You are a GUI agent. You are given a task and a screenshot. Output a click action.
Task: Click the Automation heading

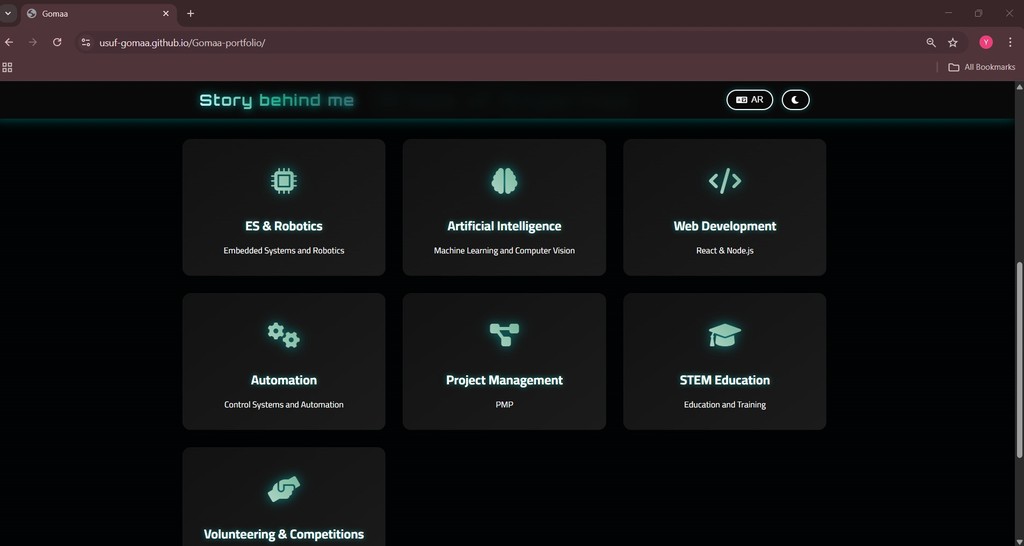283,380
